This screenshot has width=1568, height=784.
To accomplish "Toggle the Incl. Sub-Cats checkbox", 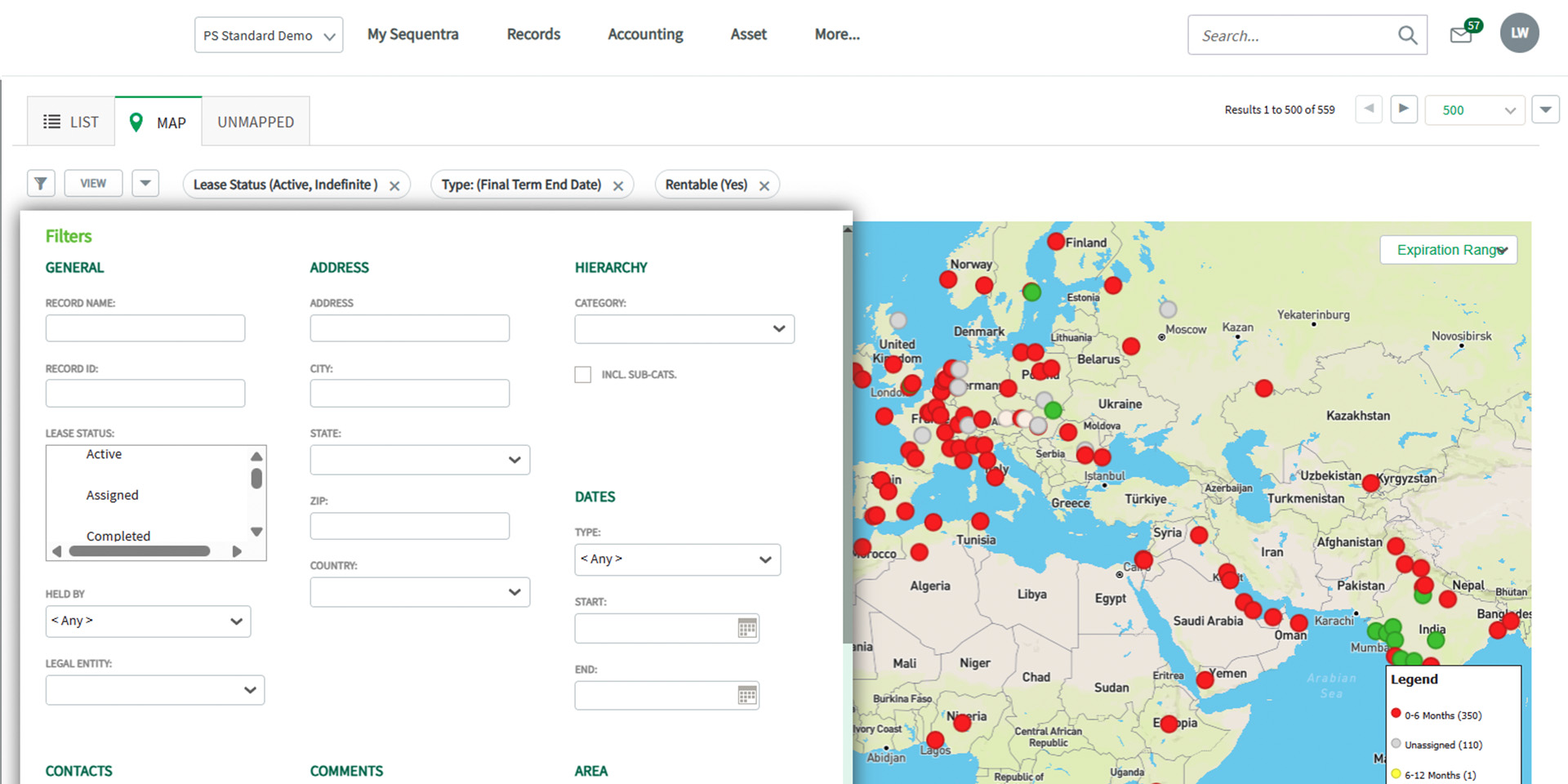I will click(x=582, y=374).
